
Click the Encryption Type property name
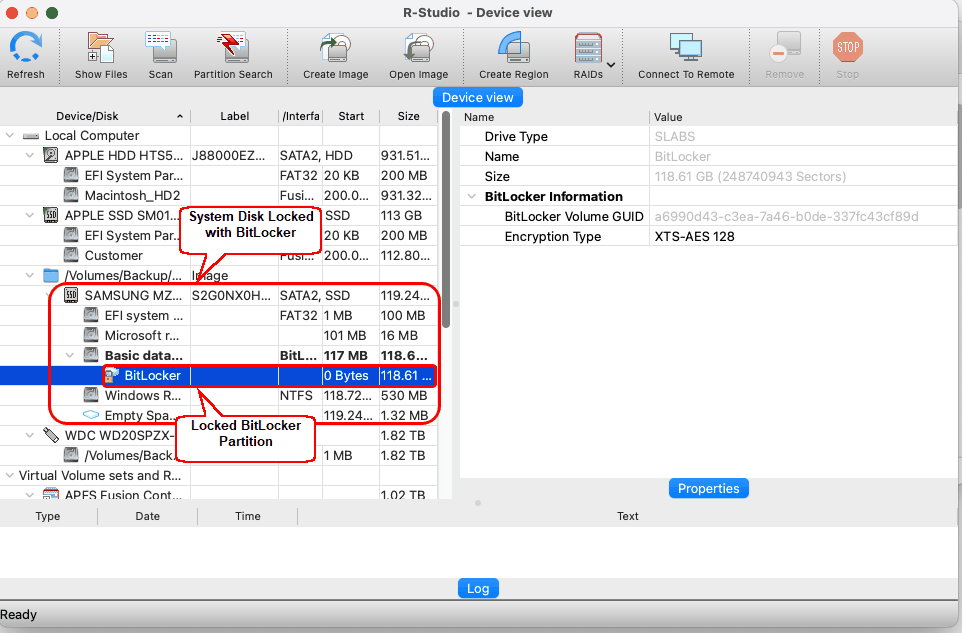(x=553, y=237)
